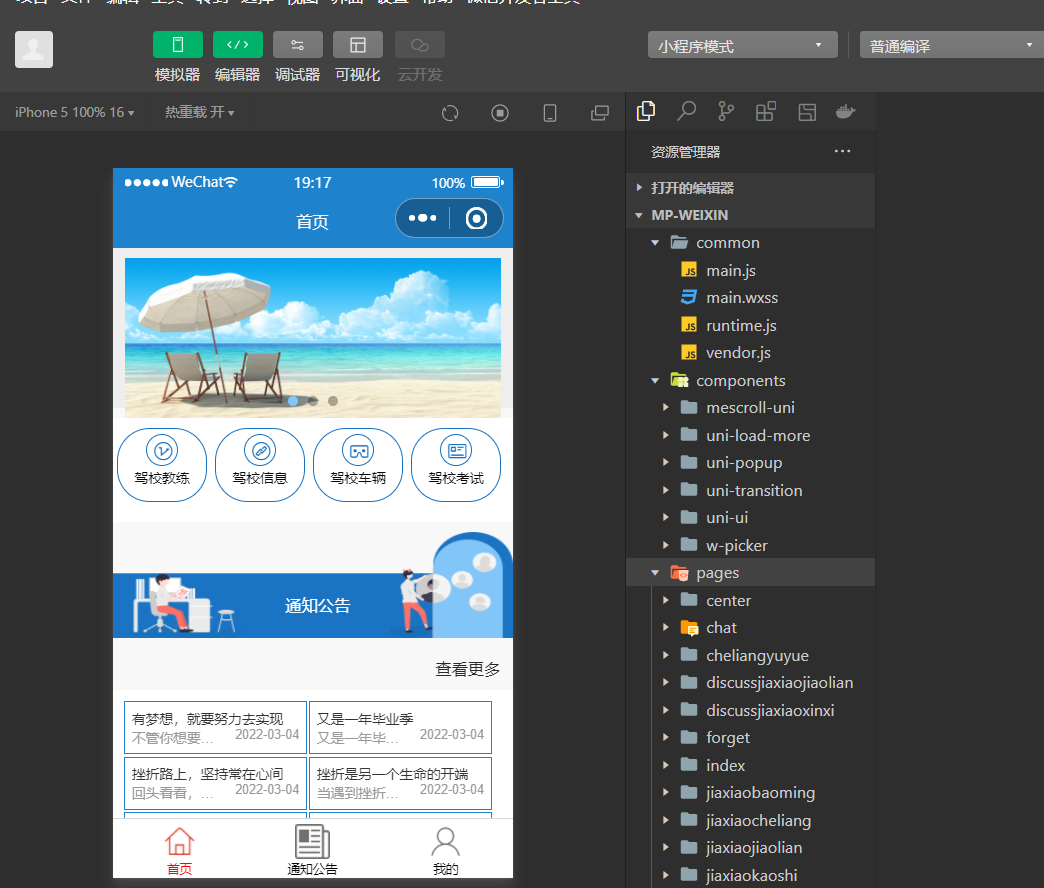
Task: Open remote device debugging phone icon
Action: (549, 112)
